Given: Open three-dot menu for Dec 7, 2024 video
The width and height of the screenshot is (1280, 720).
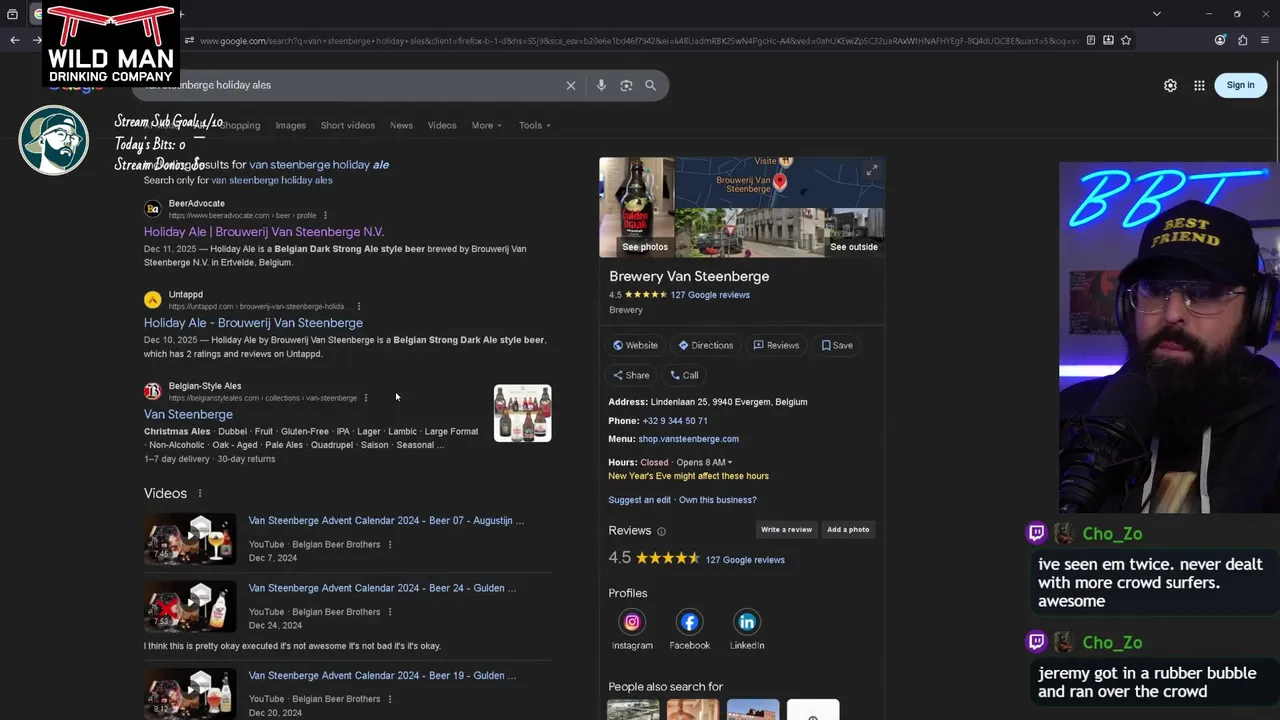Looking at the screenshot, I should point(390,545).
